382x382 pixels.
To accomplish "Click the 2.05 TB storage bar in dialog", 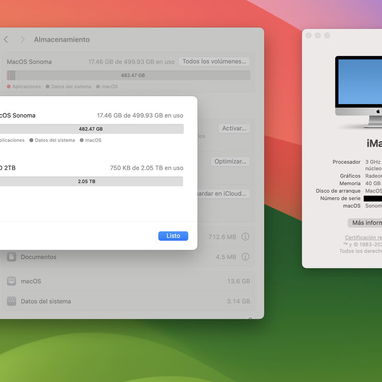I will coord(91,181).
